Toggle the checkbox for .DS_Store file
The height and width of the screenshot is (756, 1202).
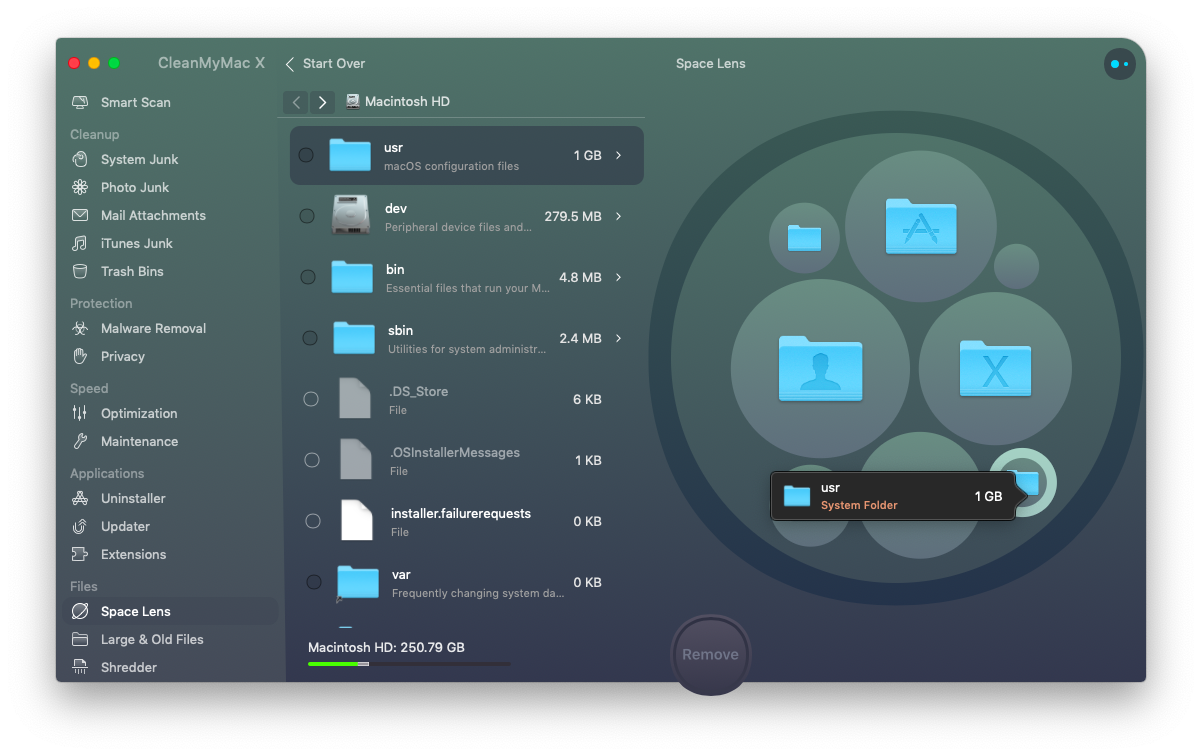(311, 399)
